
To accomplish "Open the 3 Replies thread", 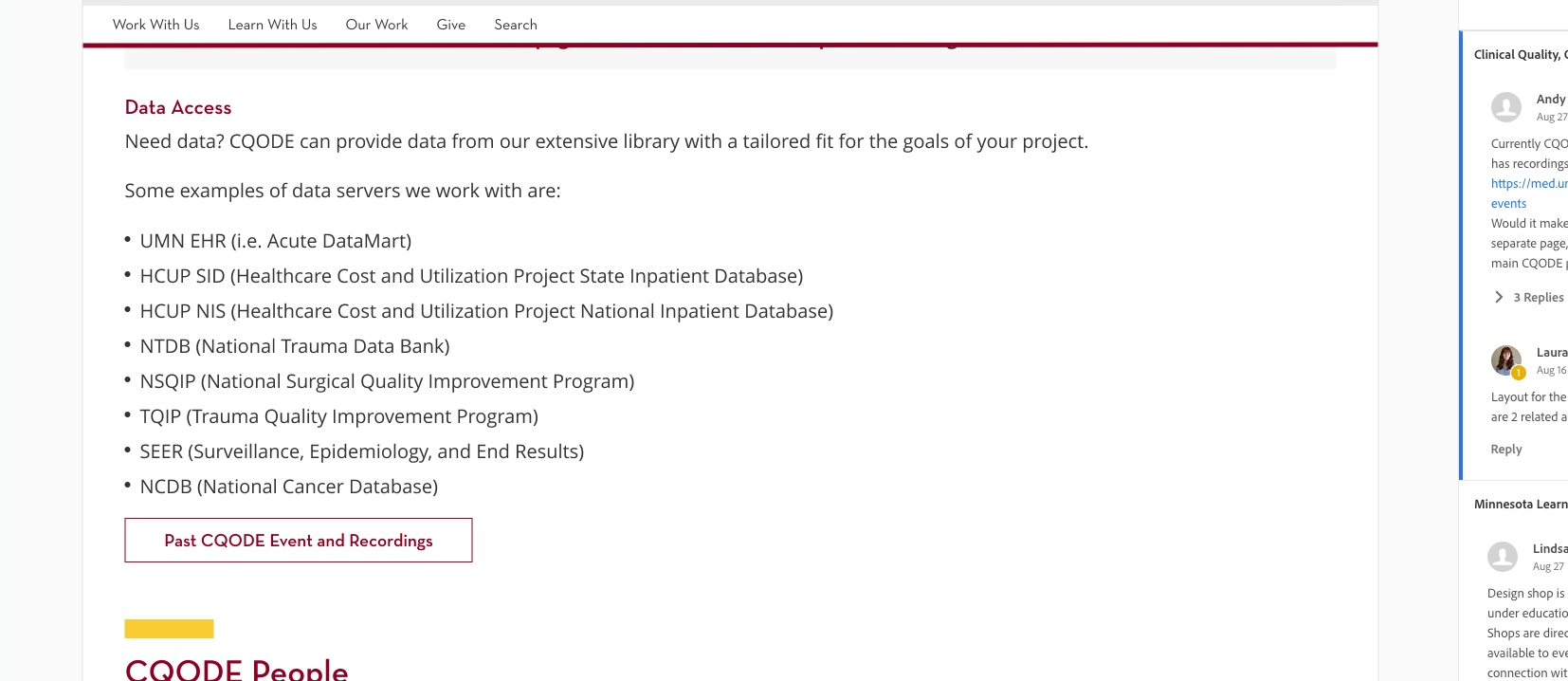I will click(1538, 298).
